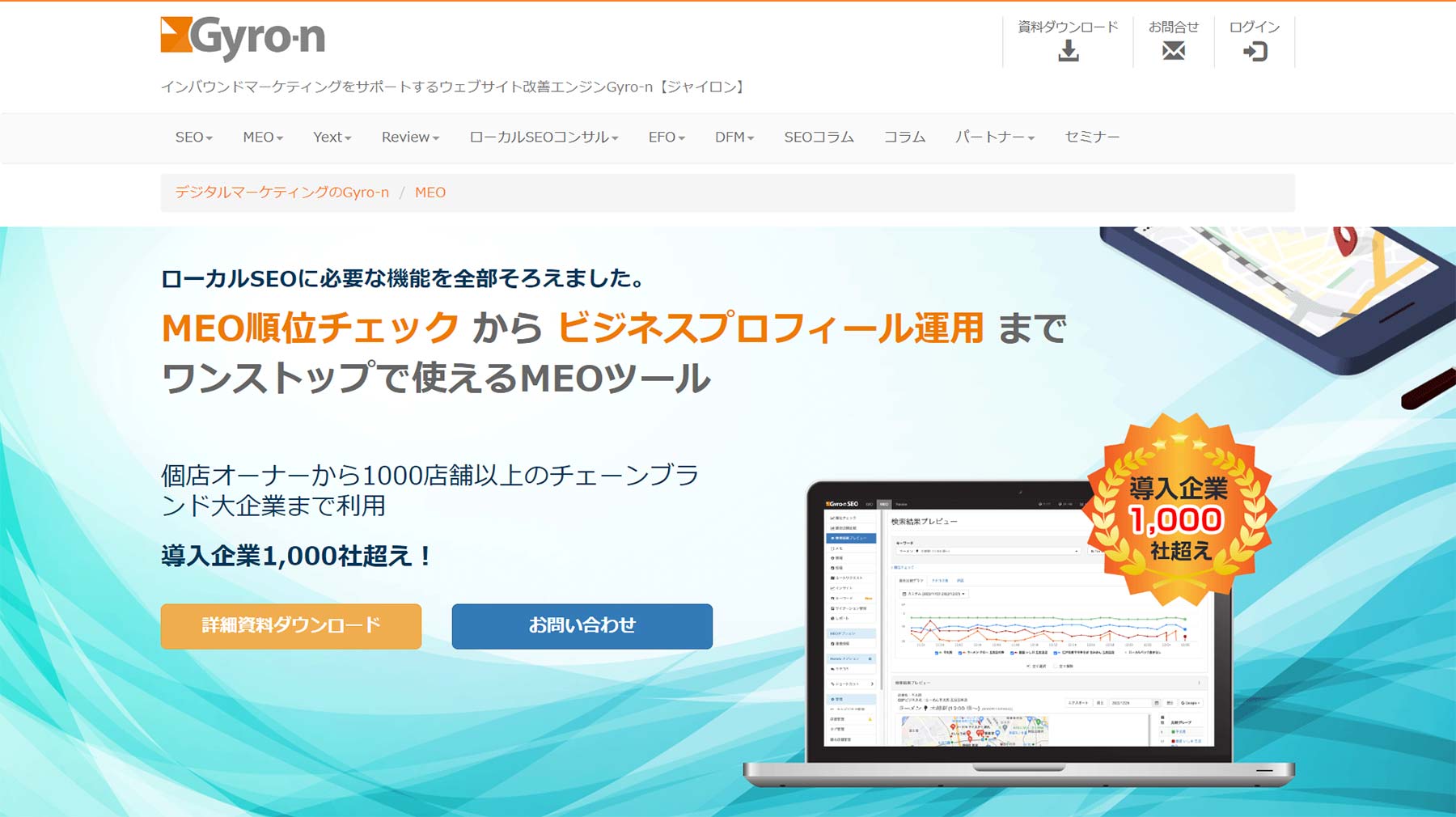
Task: Expand the Yext dropdown menu
Action: pos(332,138)
